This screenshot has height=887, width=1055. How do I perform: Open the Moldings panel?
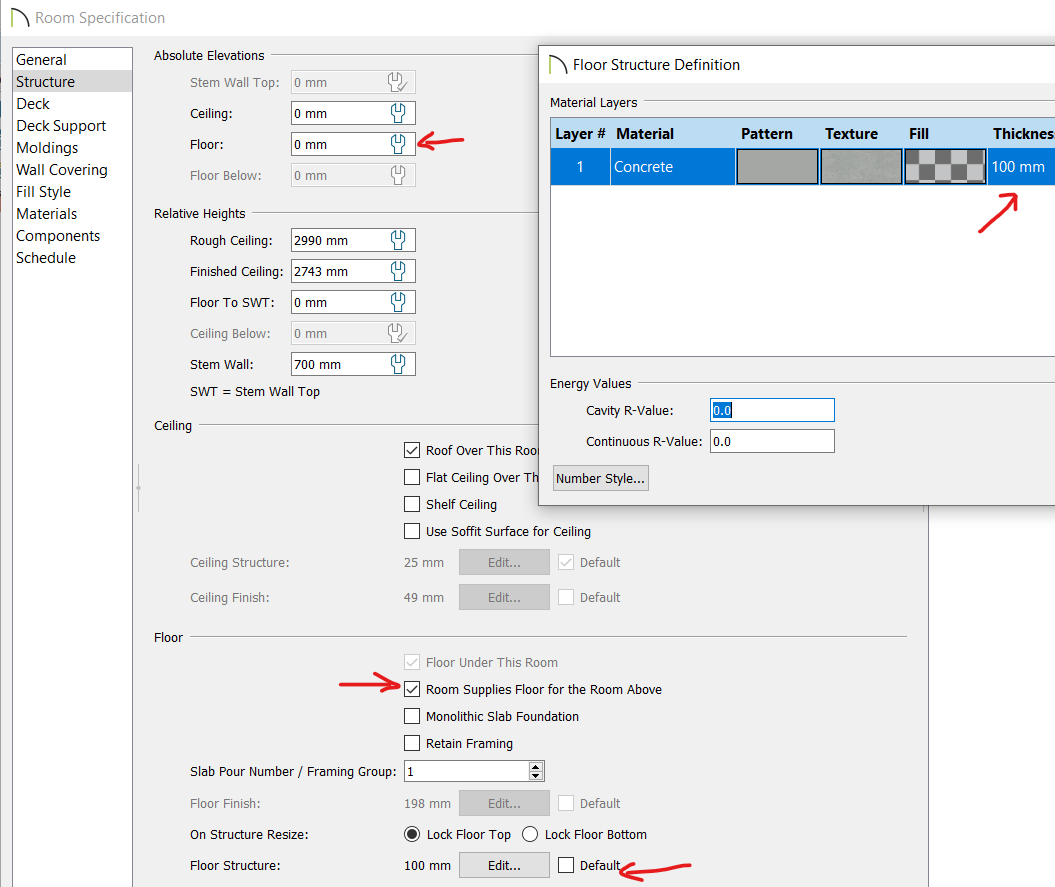72,147
